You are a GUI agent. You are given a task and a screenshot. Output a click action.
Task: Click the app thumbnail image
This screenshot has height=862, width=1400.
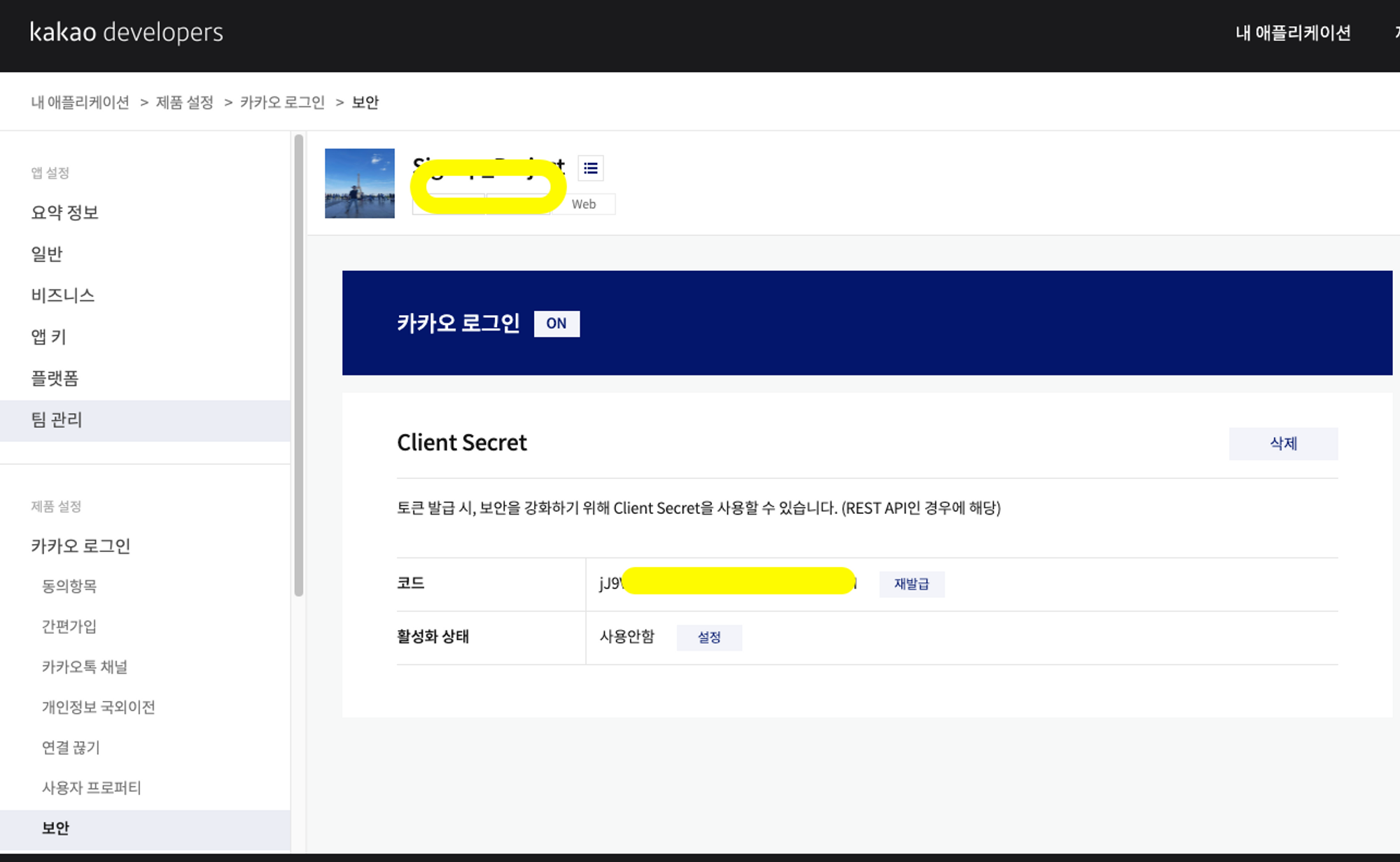360,183
